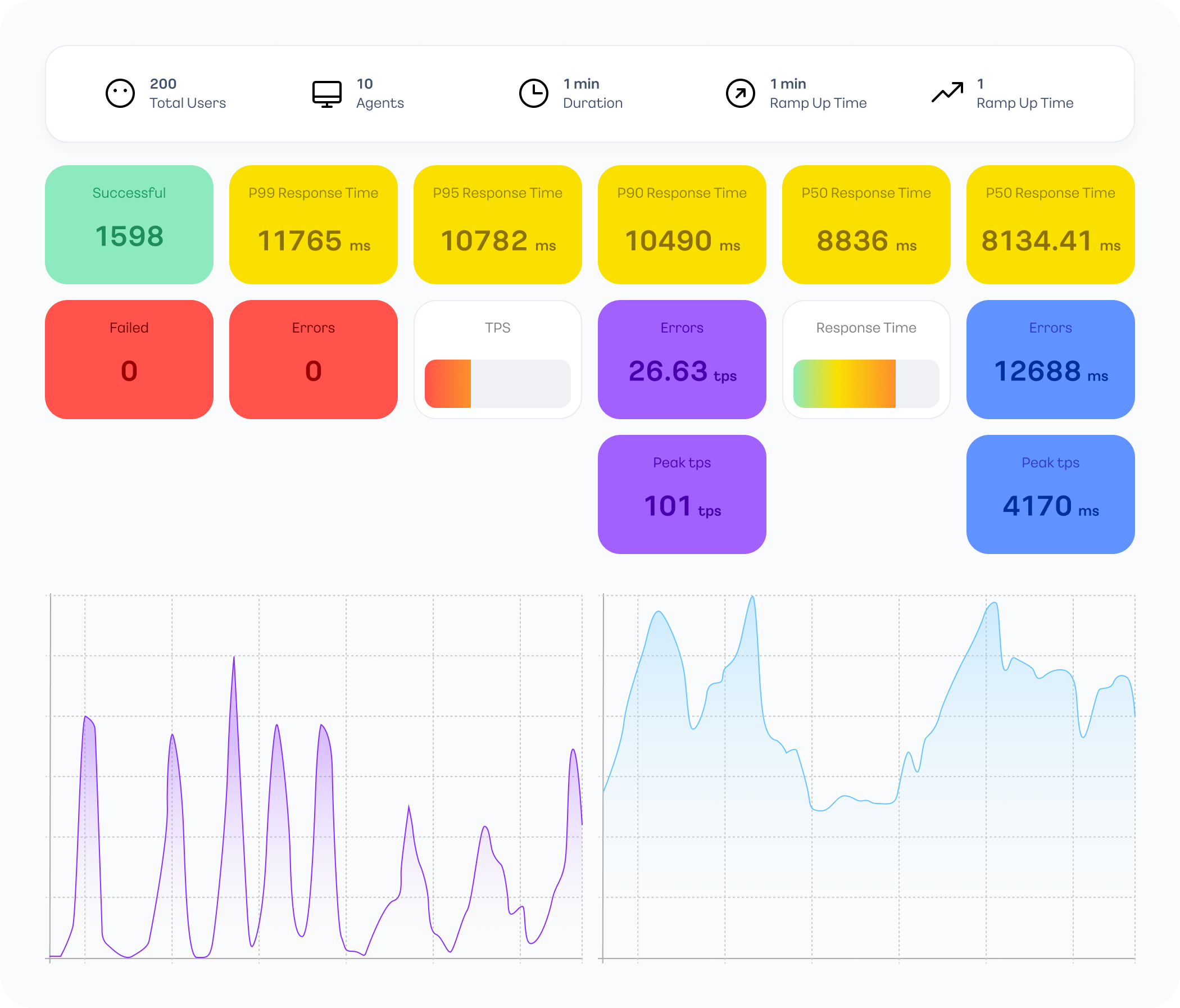Click the Response Time gradient gauge bar
1180x1008 pixels.
coord(866,383)
